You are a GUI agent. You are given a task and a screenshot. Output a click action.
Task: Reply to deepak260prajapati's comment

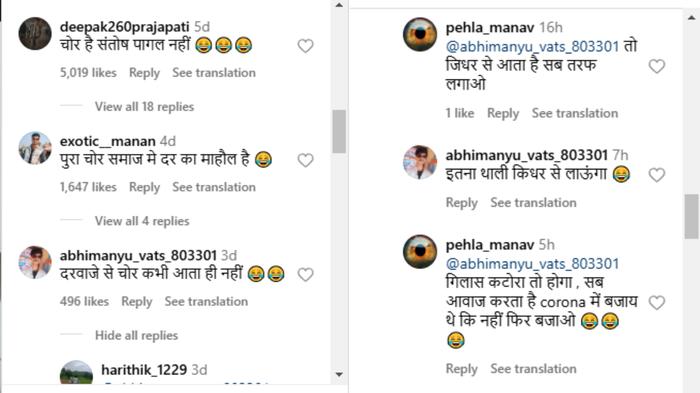pos(144,73)
